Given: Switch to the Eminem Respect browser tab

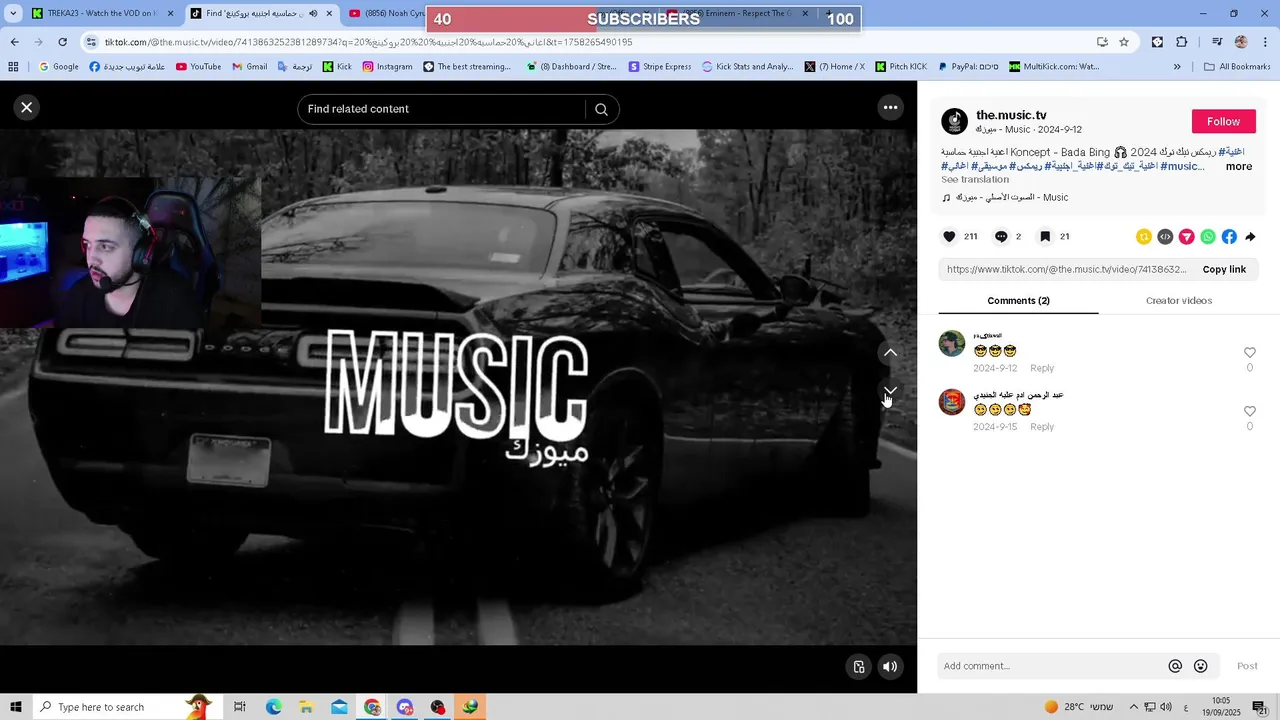Looking at the screenshot, I should click(x=740, y=14).
